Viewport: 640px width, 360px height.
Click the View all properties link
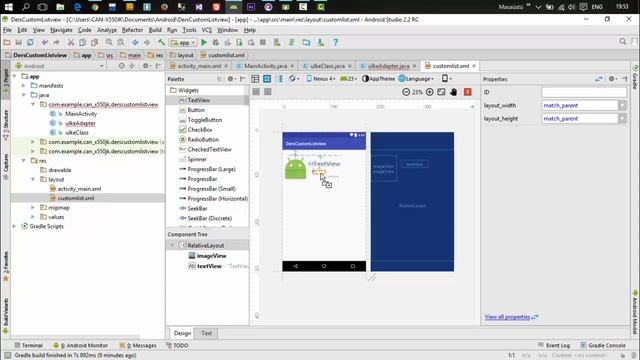(x=507, y=317)
